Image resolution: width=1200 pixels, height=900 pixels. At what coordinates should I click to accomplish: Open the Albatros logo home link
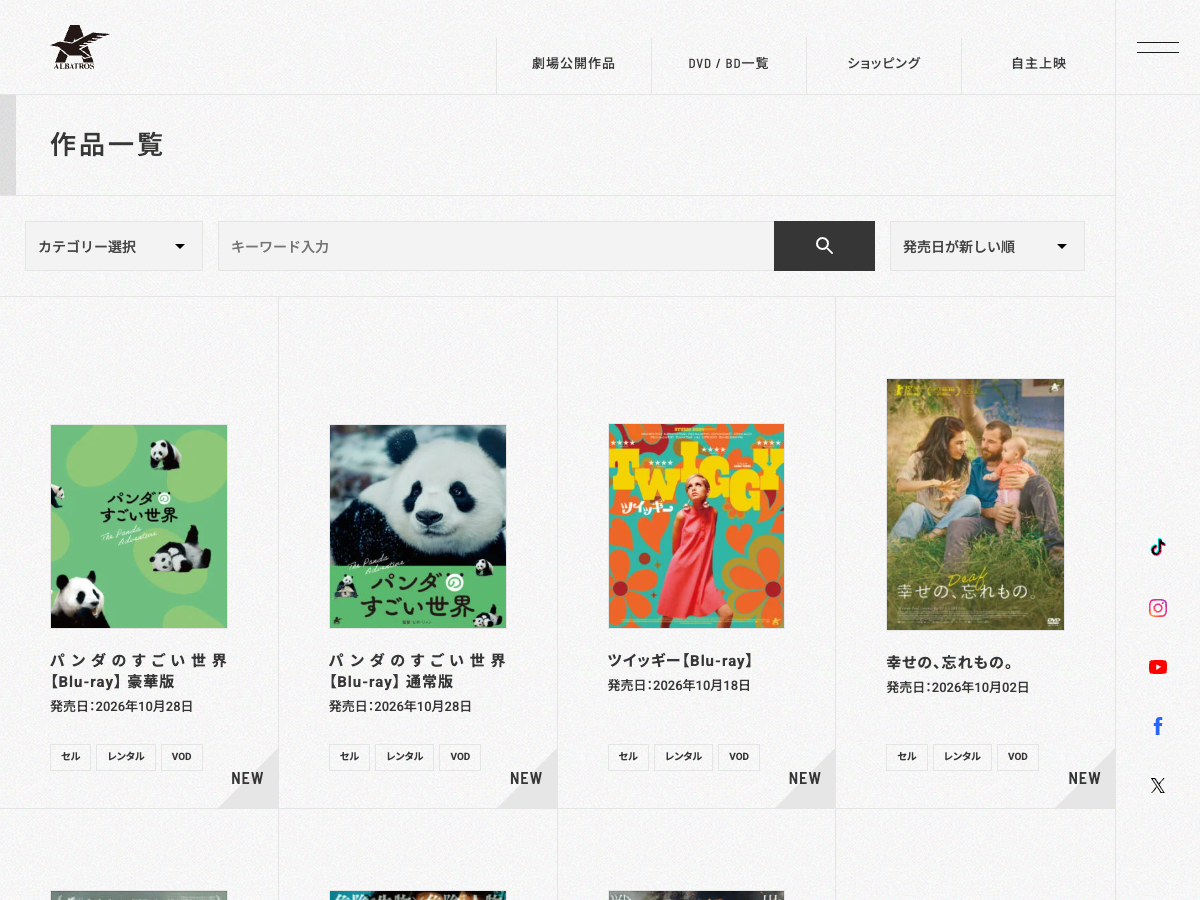pyautogui.click(x=80, y=47)
